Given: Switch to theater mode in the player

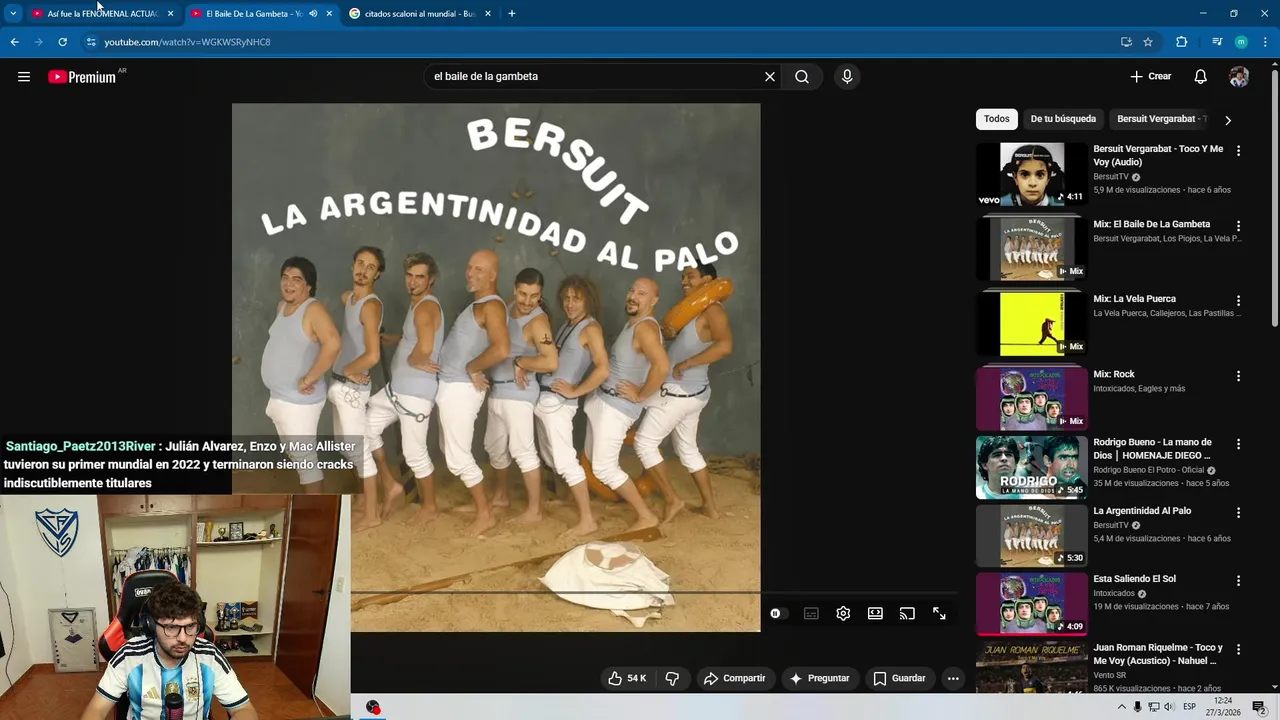Looking at the screenshot, I should tap(875, 614).
